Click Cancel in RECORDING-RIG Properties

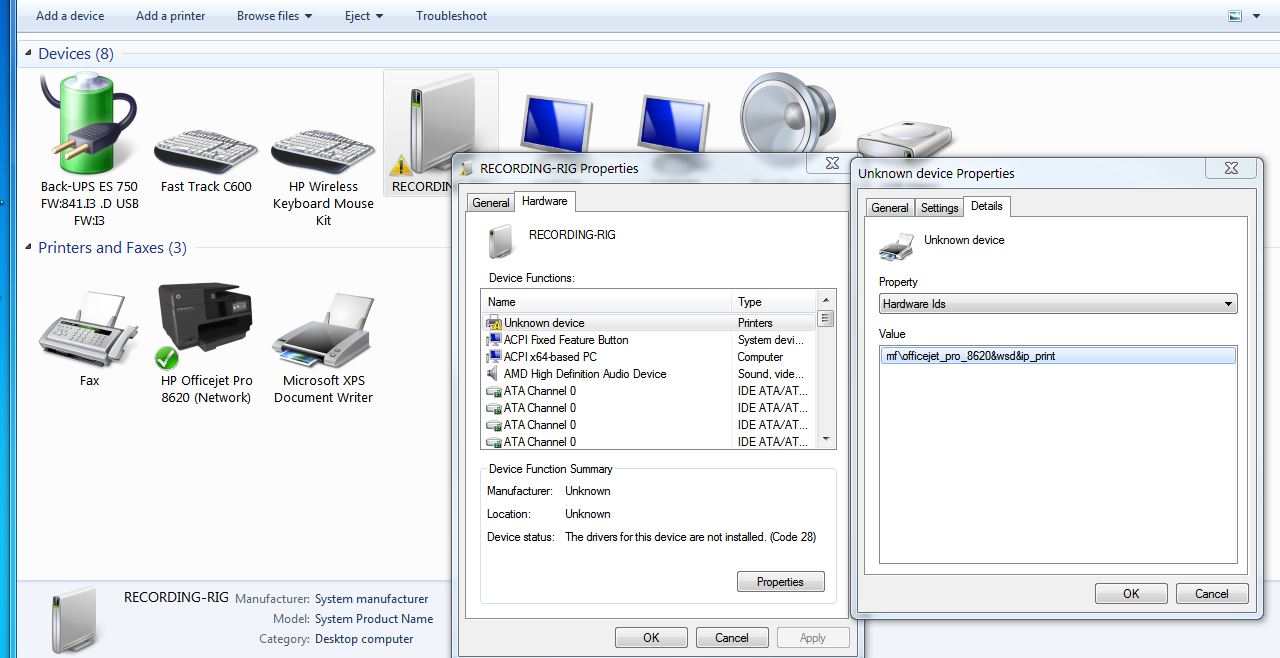[x=732, y=638]
